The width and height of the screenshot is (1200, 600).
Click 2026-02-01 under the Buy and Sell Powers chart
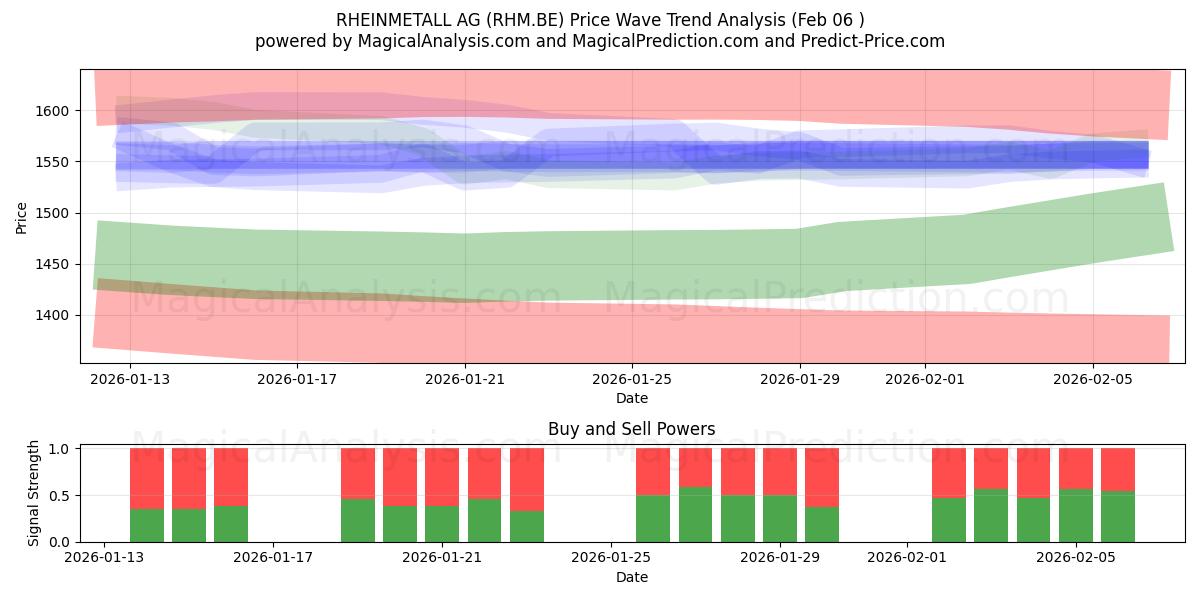906,558
